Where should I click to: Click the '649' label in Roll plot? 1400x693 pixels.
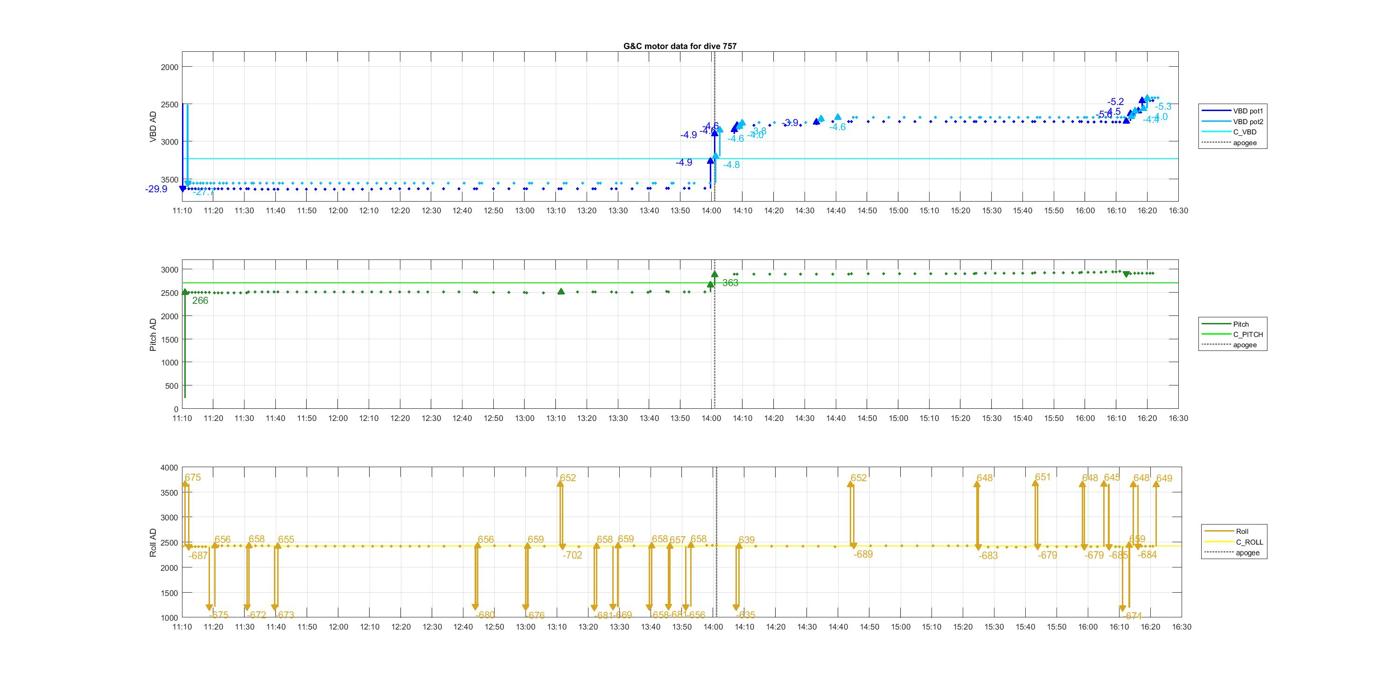pos(1164,478)
